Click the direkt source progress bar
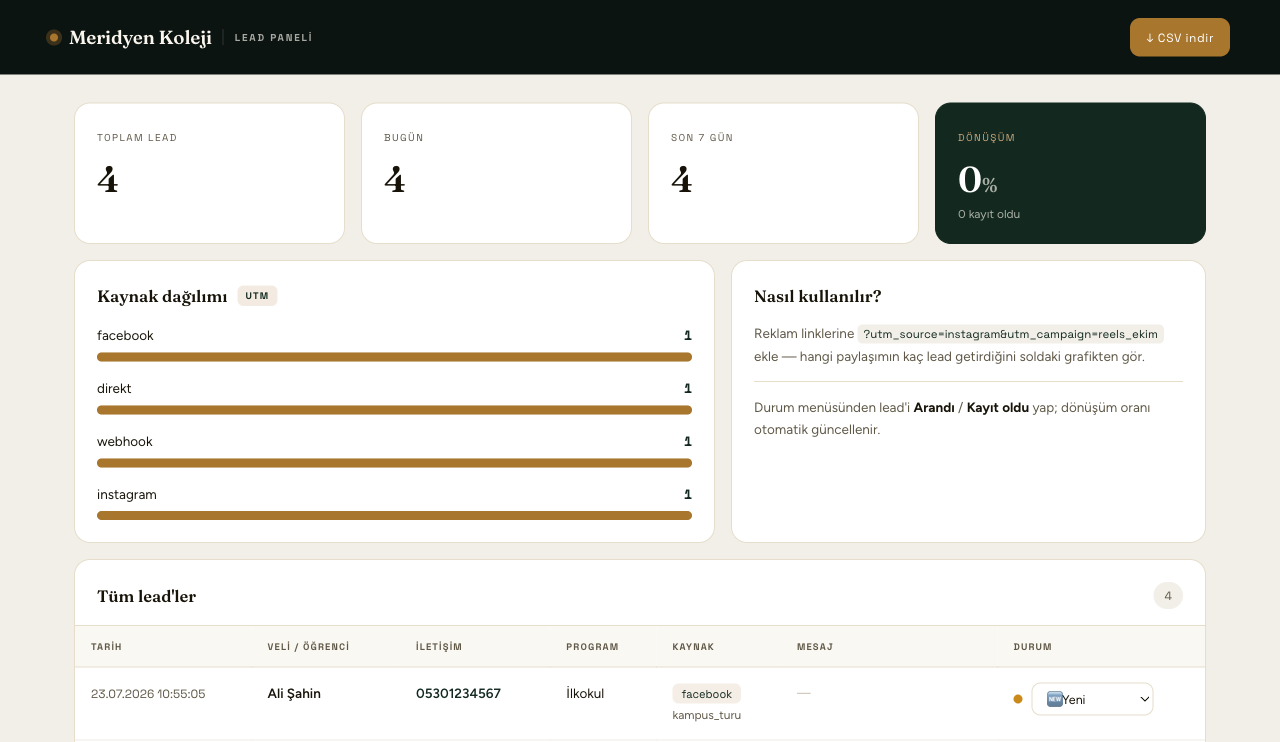 pos(394,410)
